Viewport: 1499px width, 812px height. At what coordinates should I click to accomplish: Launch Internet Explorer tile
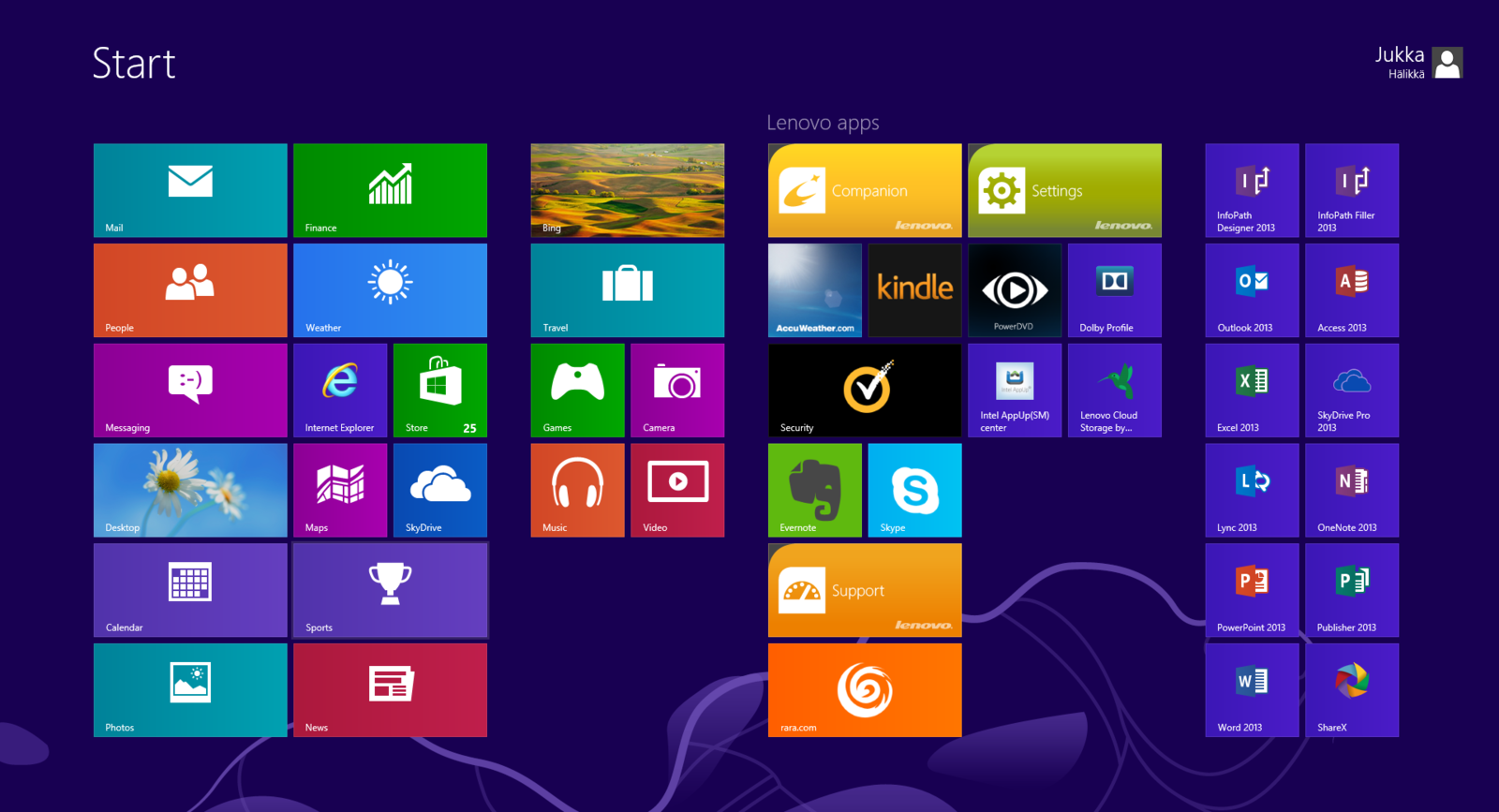[x=340, y=391]
